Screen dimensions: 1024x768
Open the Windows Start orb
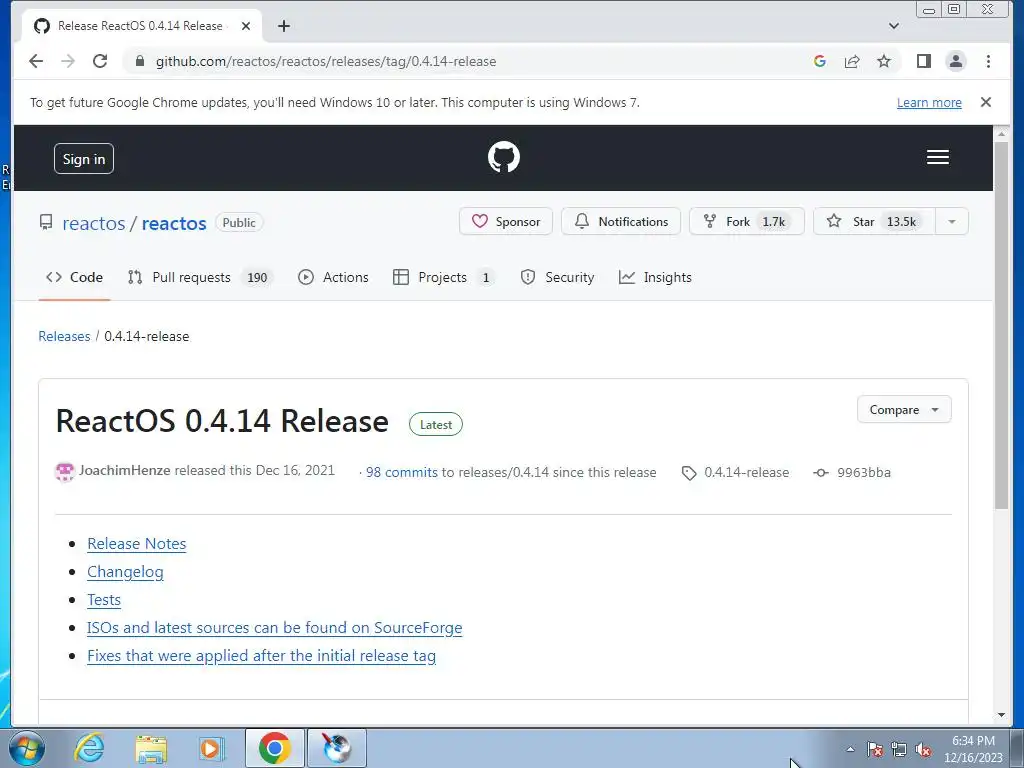click(26, 748)
